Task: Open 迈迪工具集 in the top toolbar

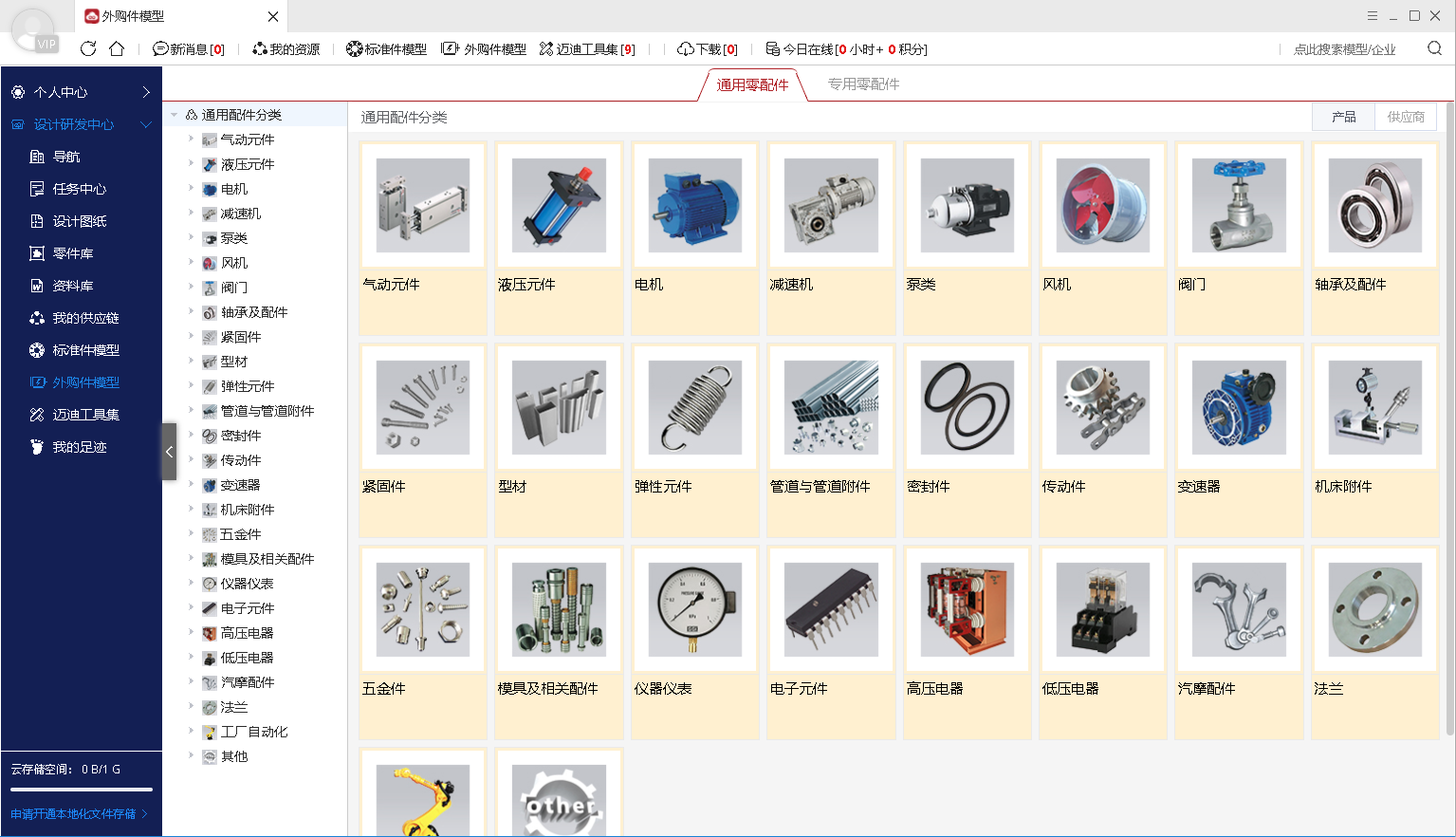Action: point(587,49)
